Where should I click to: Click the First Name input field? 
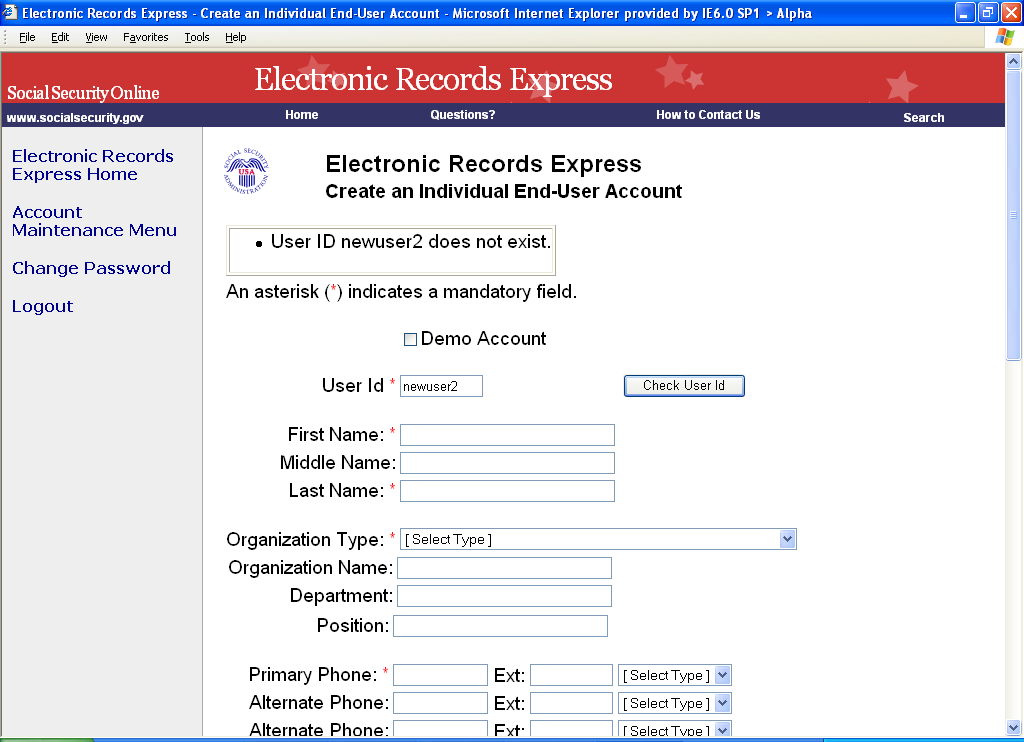[x=507, y=435]
